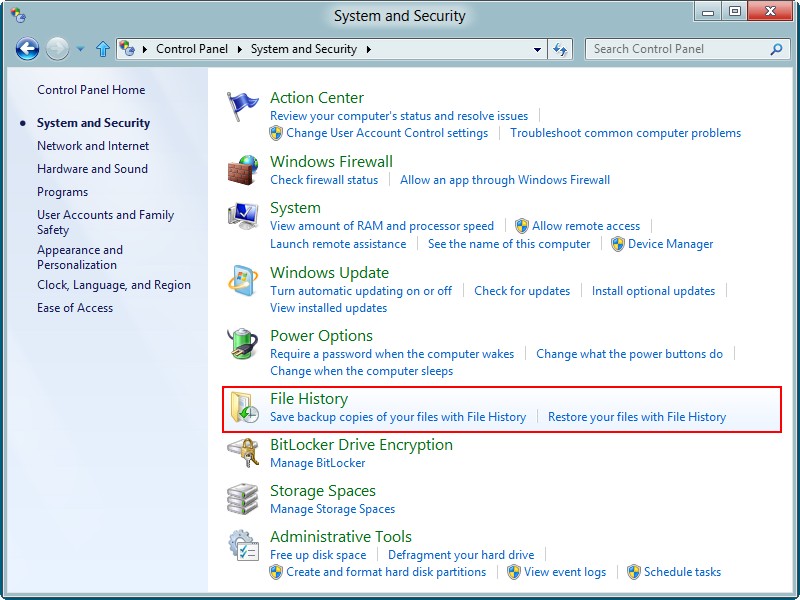
Task: Click the Windows Update icon
Action: coord(243,280)
